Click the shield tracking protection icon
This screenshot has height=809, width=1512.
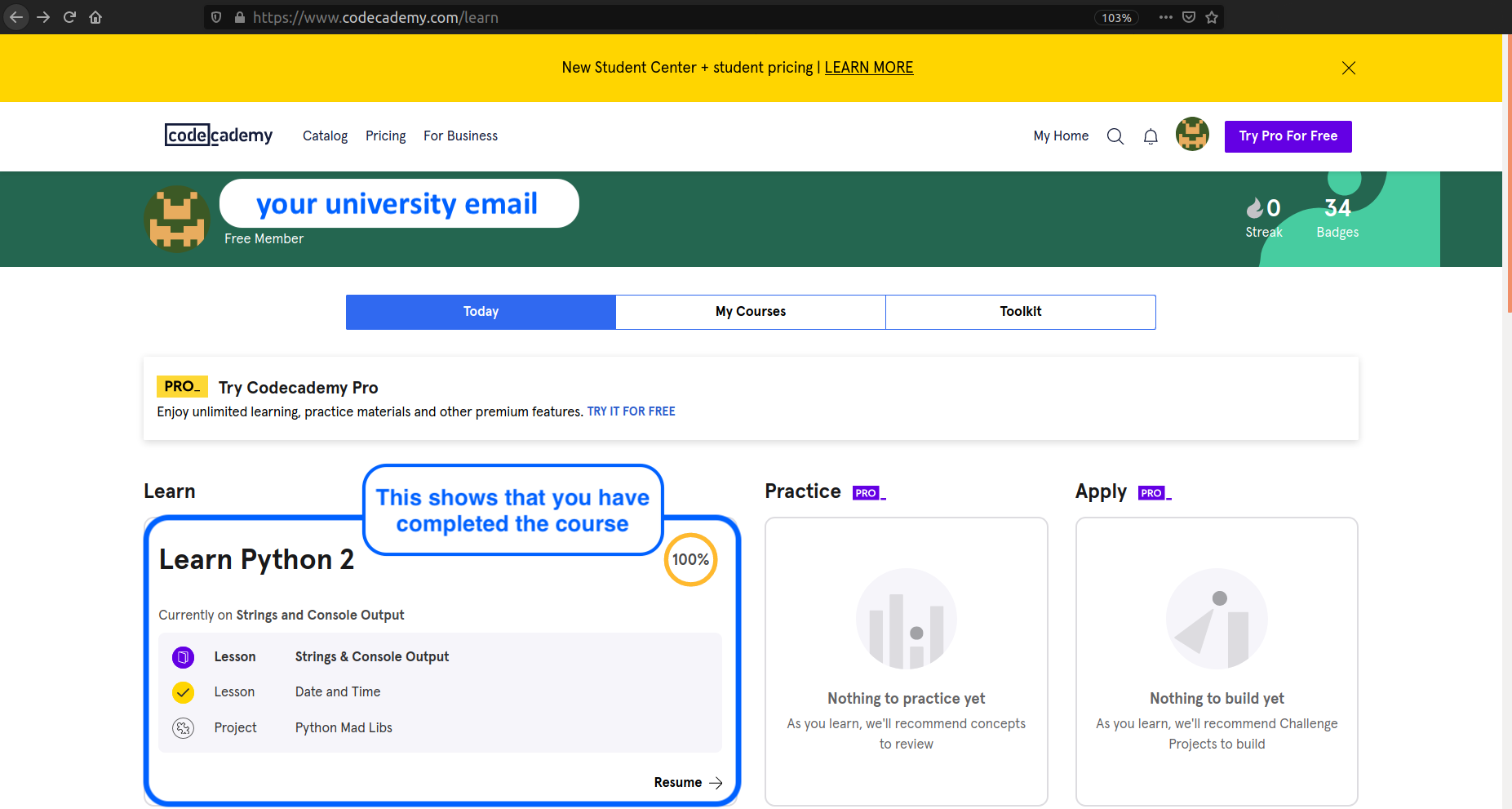(x=216, y=17)
